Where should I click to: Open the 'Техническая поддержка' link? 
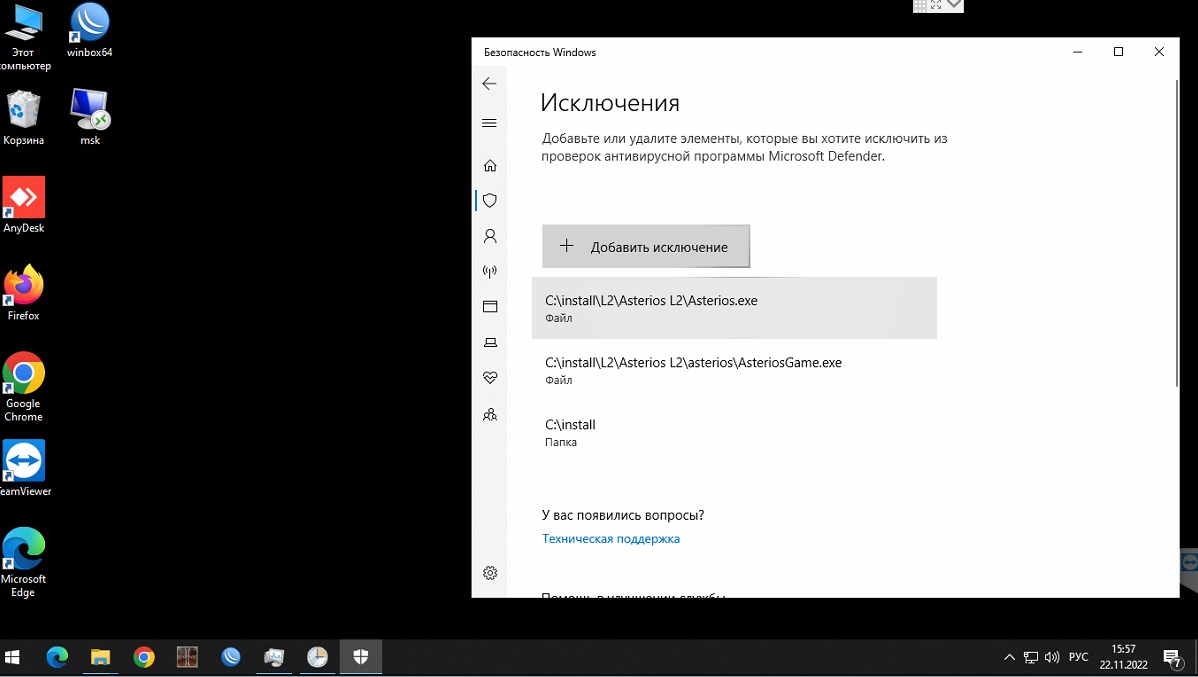(610, 539)
